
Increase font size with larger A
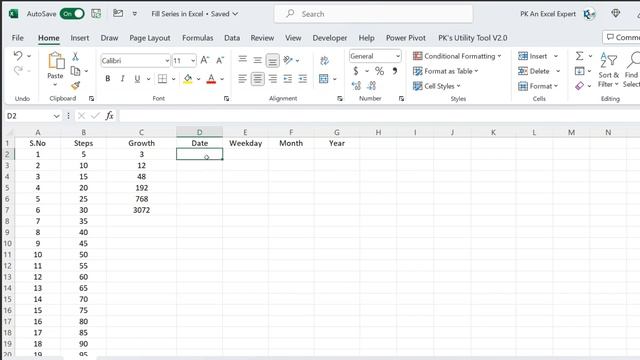point(205,60)
